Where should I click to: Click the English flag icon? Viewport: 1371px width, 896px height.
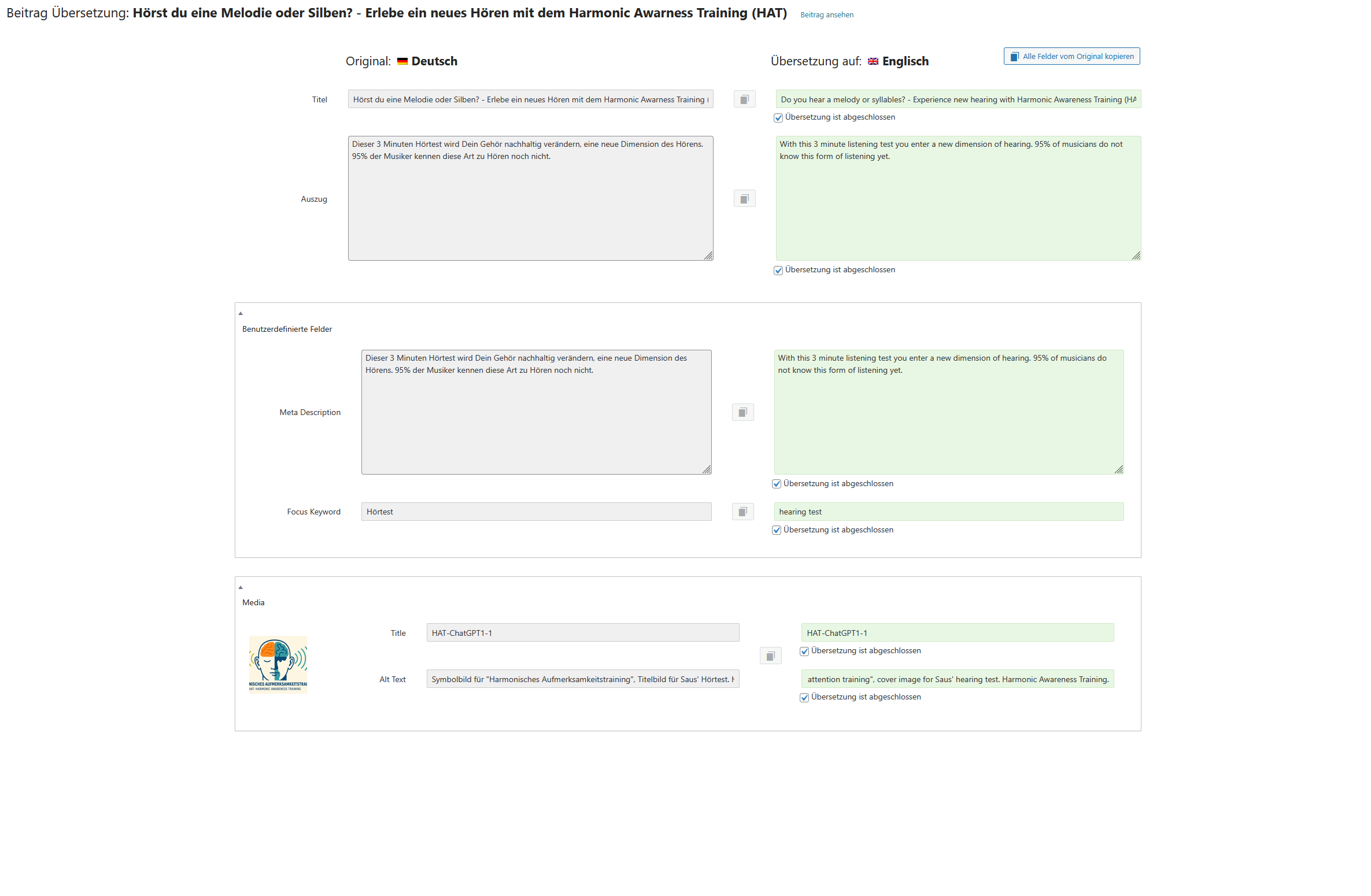pyautogui.click(x=873, y=61)
